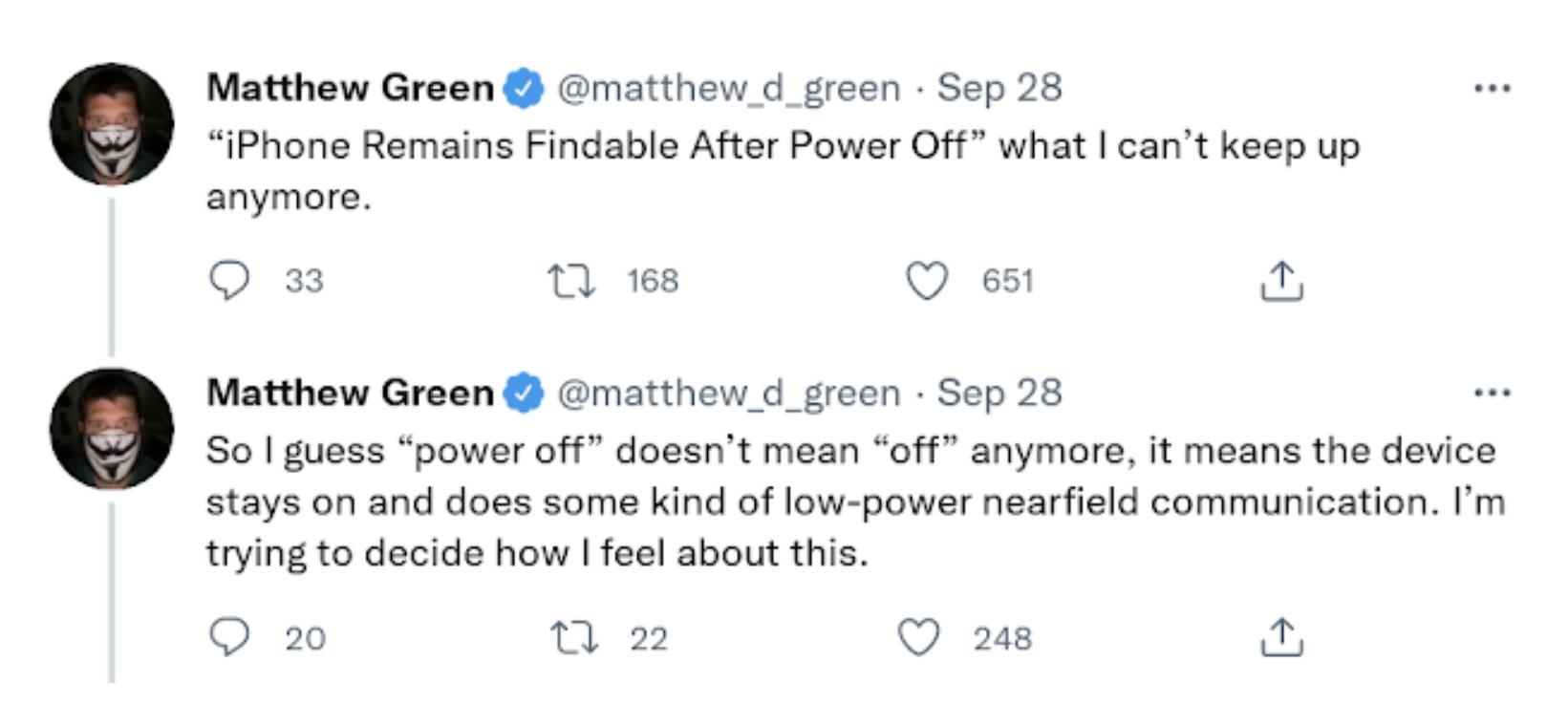Like the first tweet with 651 likes
Viewport: 1568px width, 725px height.
(x=926, y=281)
